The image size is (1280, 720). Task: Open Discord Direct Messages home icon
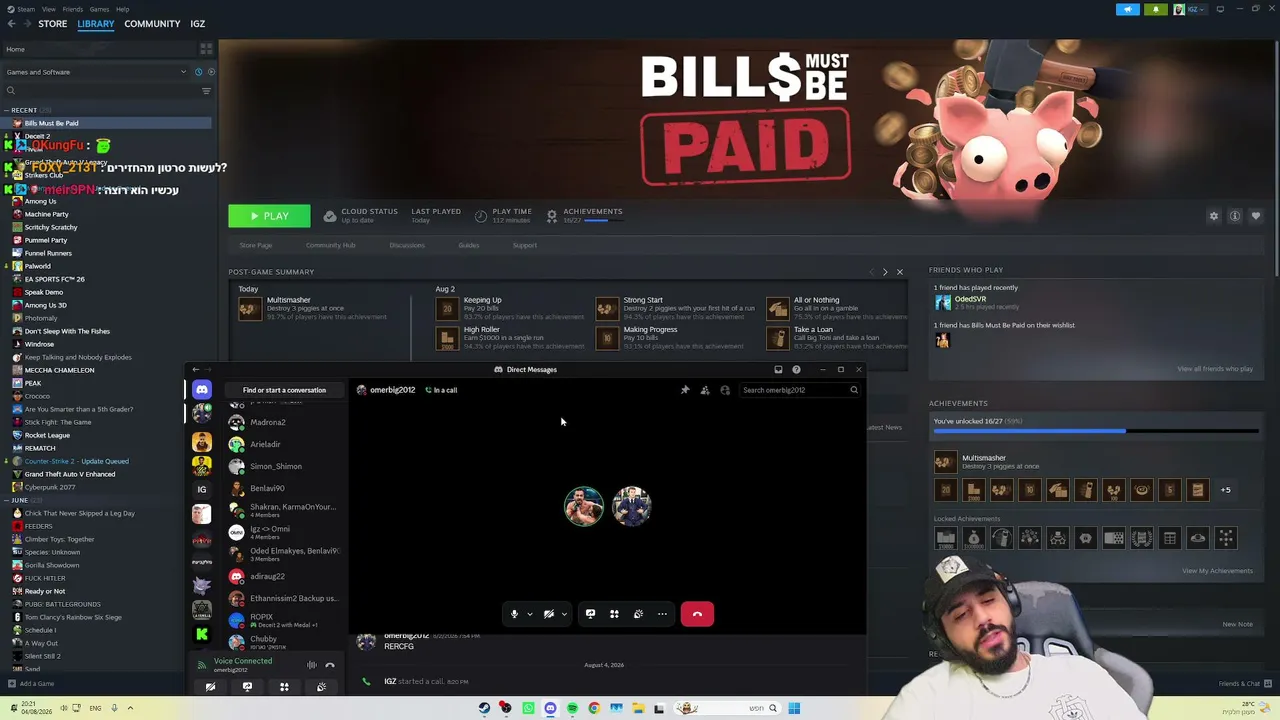(202, 390)
